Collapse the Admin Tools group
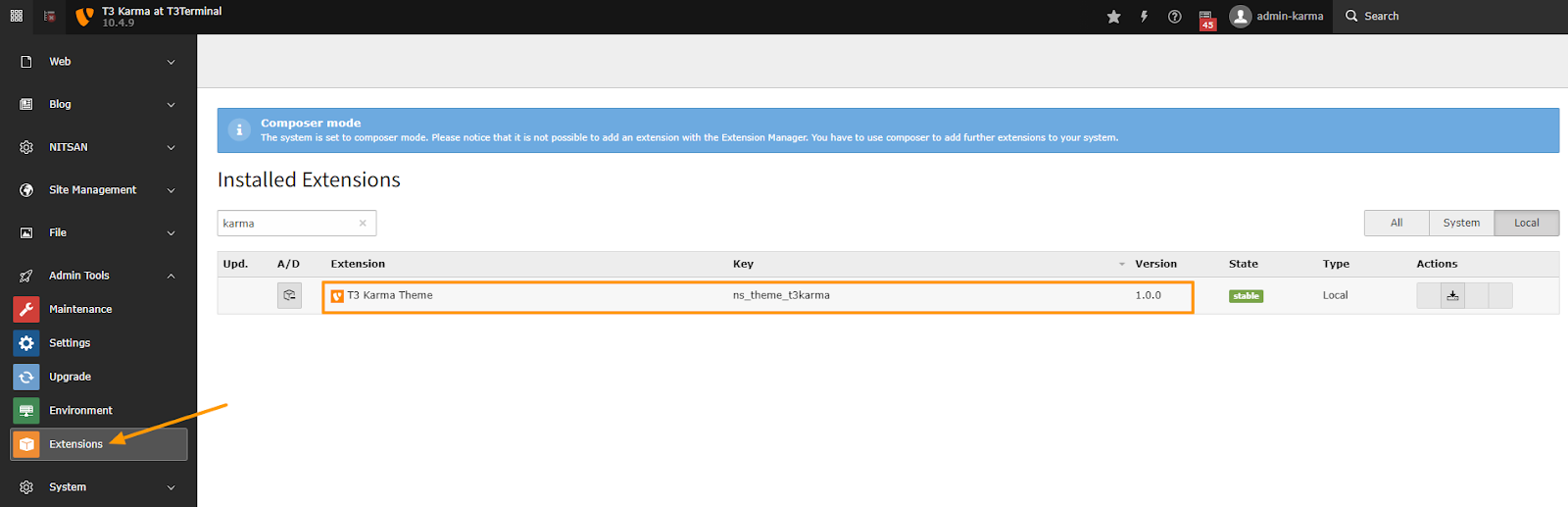 click(171, 276)
